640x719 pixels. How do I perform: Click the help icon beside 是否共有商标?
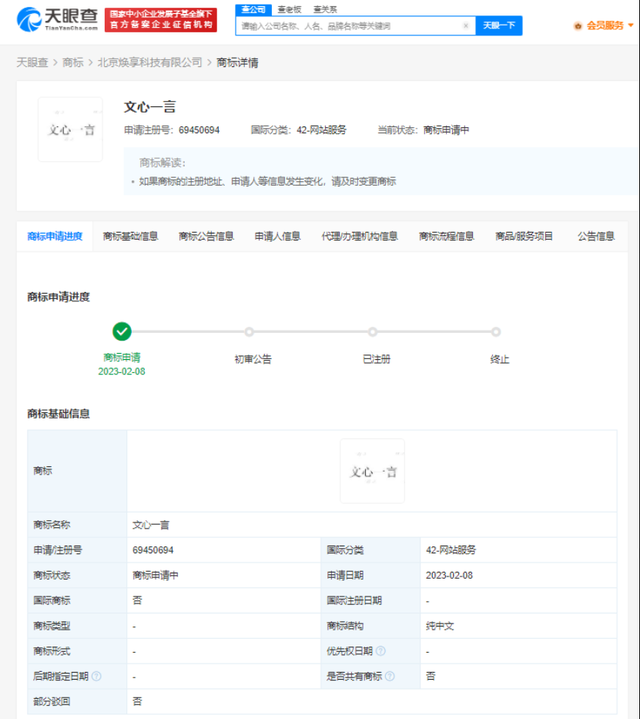[390, 676]
